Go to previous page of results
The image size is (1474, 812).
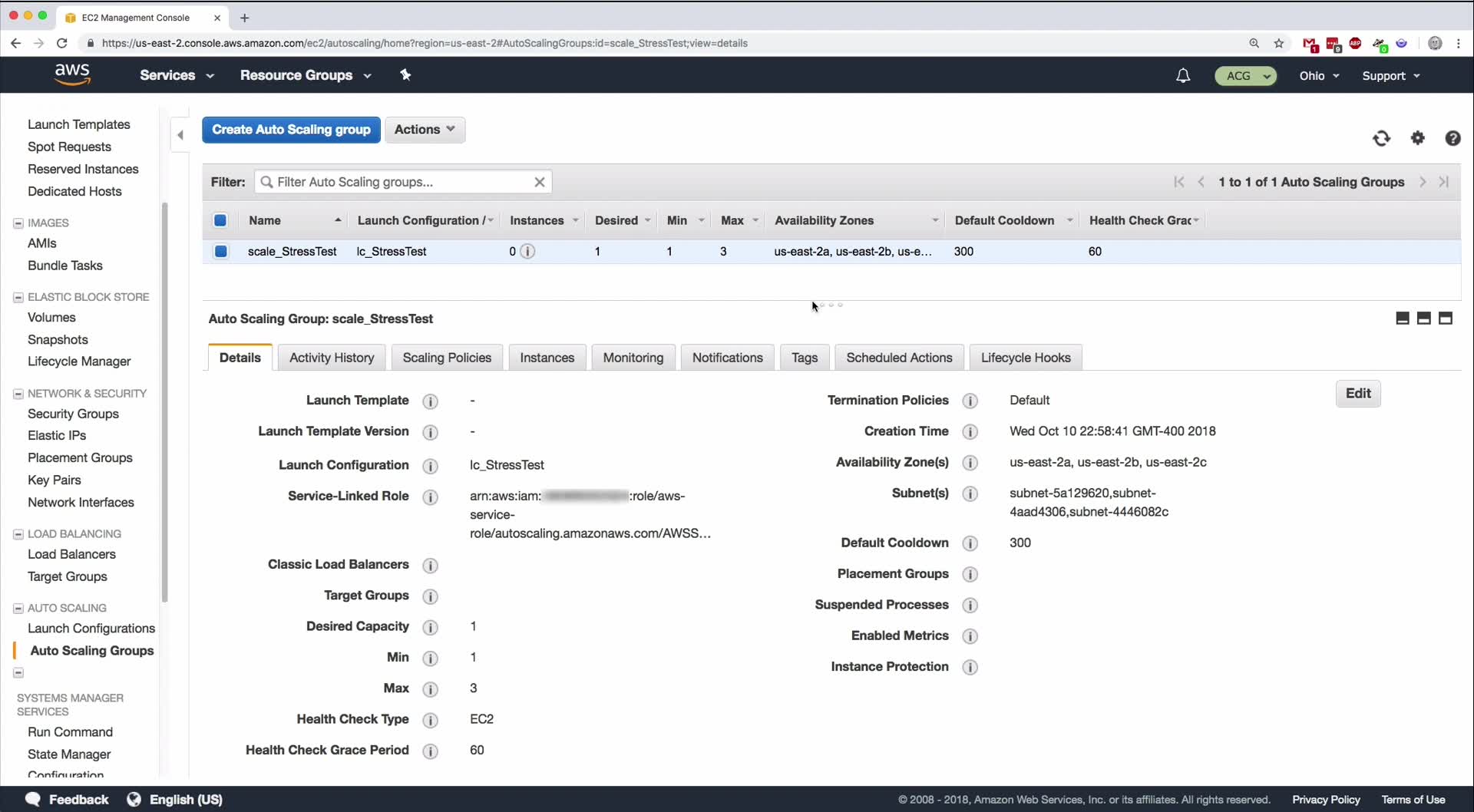(1201, 182)
